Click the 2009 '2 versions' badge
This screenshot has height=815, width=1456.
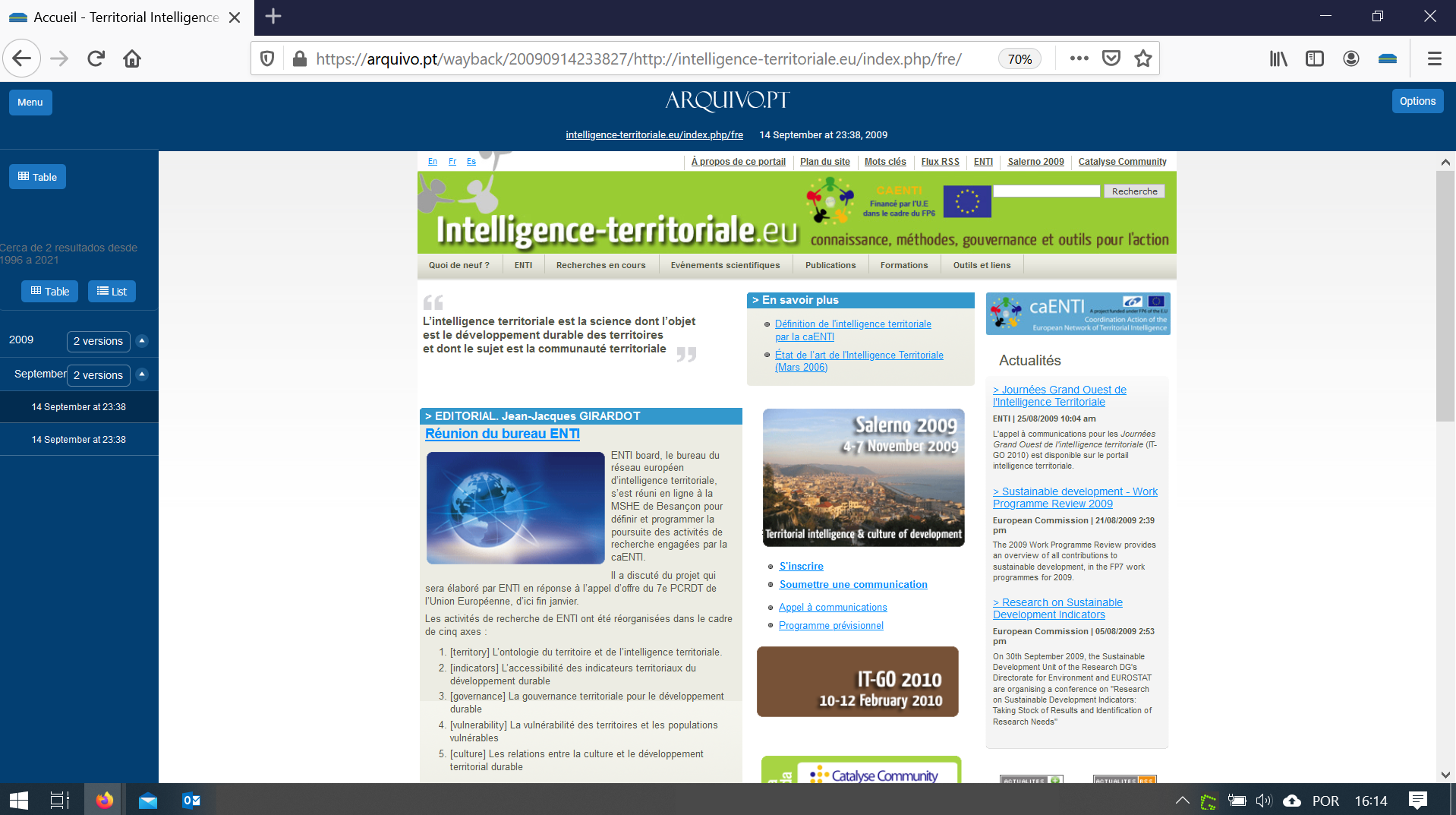98,341
